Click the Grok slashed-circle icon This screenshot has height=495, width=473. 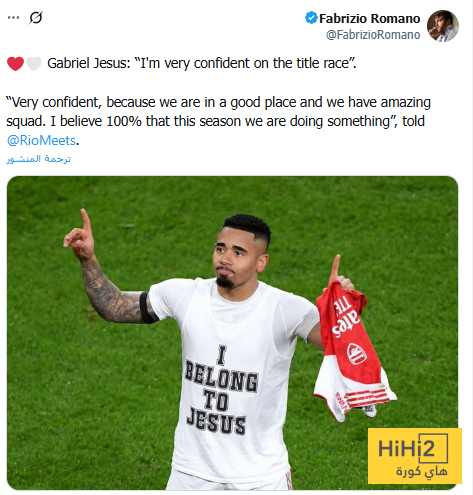click(36, 18)
